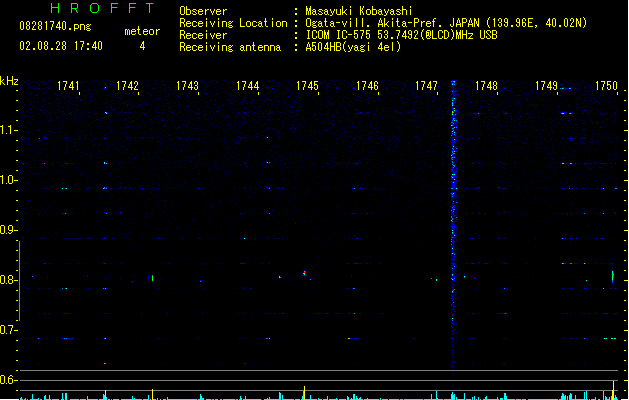
Task: Click the meteor echo after 1742 at 0.8 kHz
Action: pos(152,278)
